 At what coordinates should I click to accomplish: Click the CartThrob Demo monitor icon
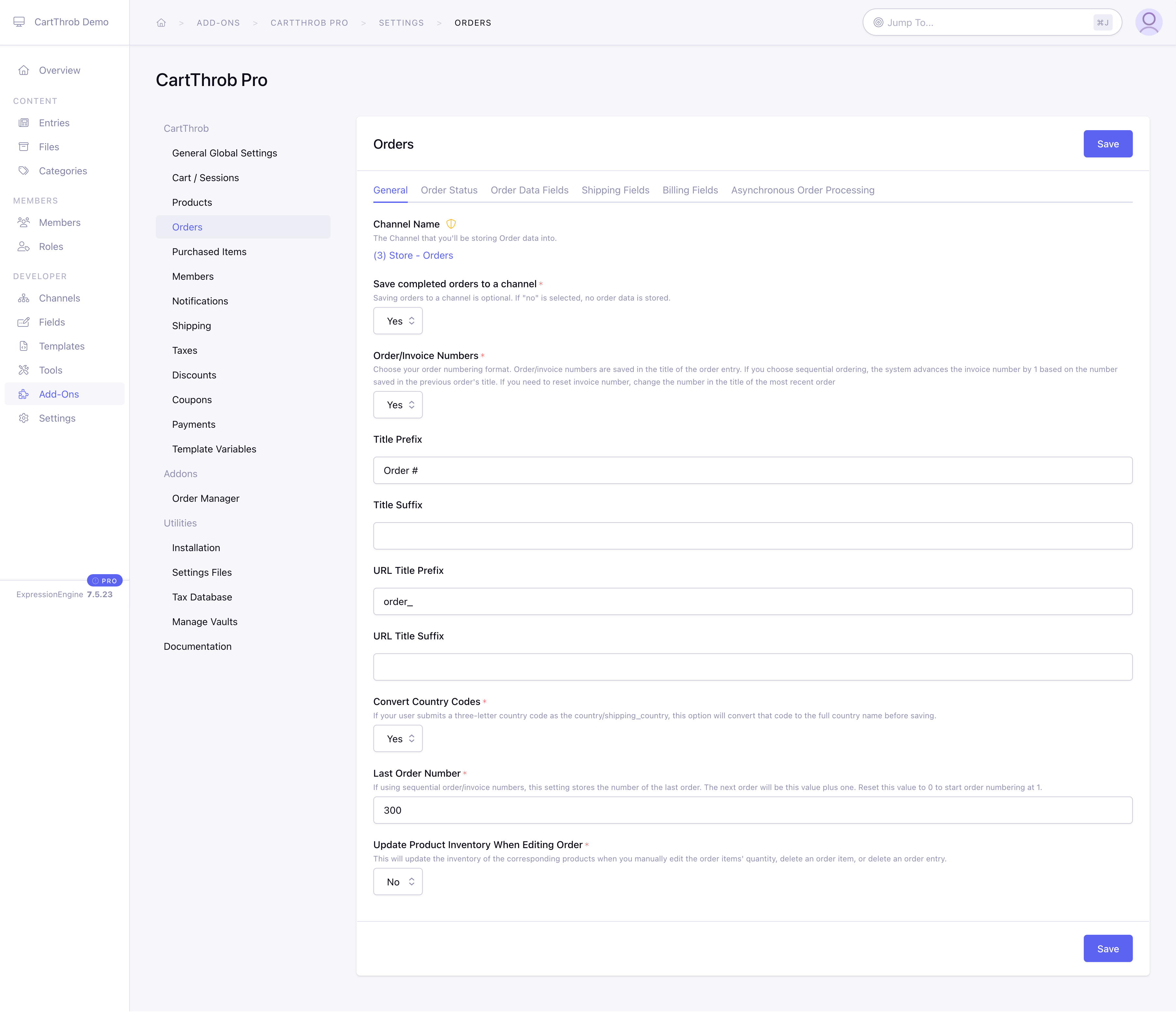(x=19, y=21)
